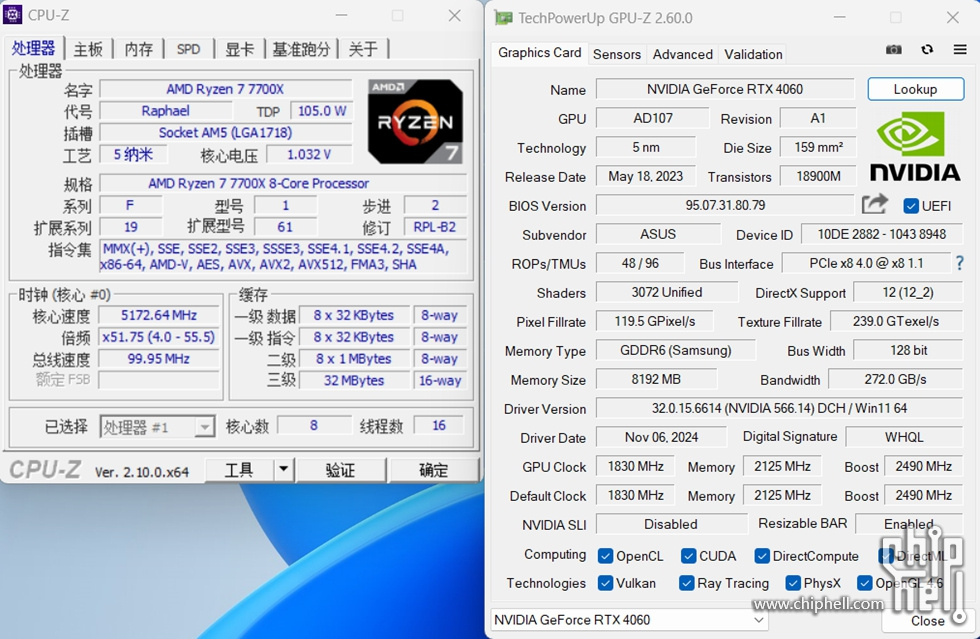Click the Ryzen 7 processor logo
Viewport: 980px width, 639px height.
coord(415,121)
